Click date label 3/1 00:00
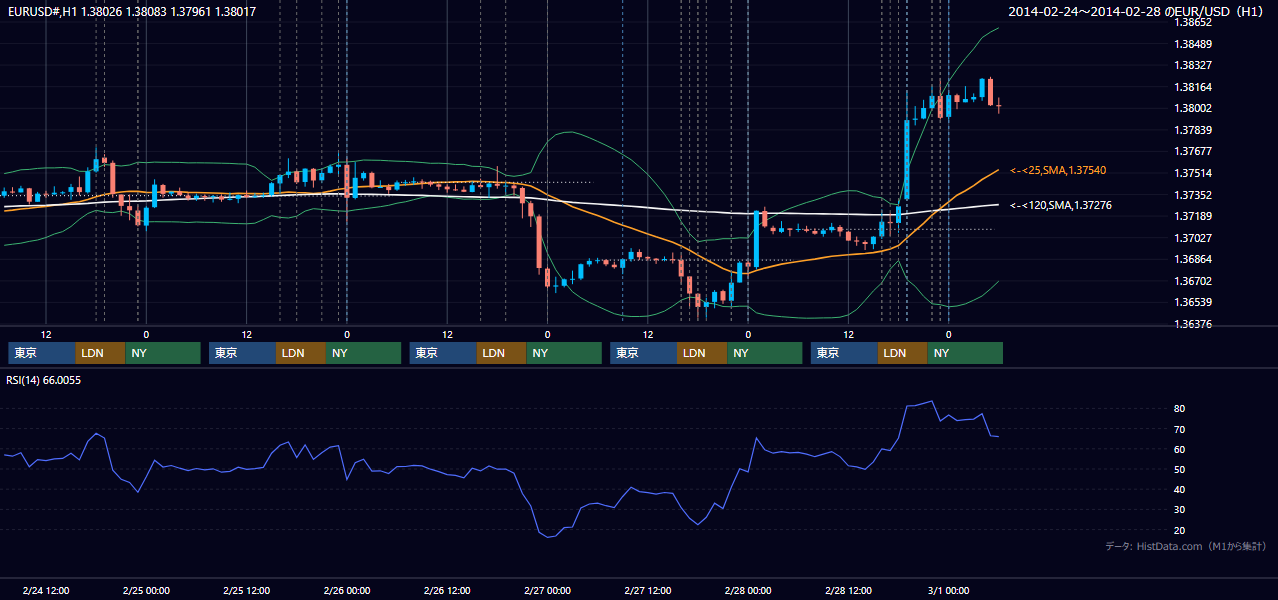This screenshot has height=600, width=1278. click(x=949, y=591)
